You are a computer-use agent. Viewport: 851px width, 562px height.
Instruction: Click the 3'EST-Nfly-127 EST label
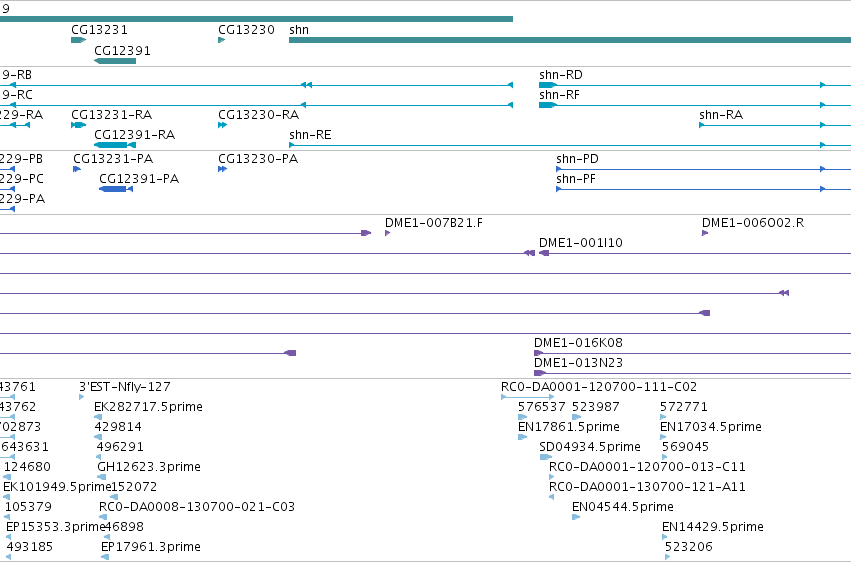pos(125,387)
